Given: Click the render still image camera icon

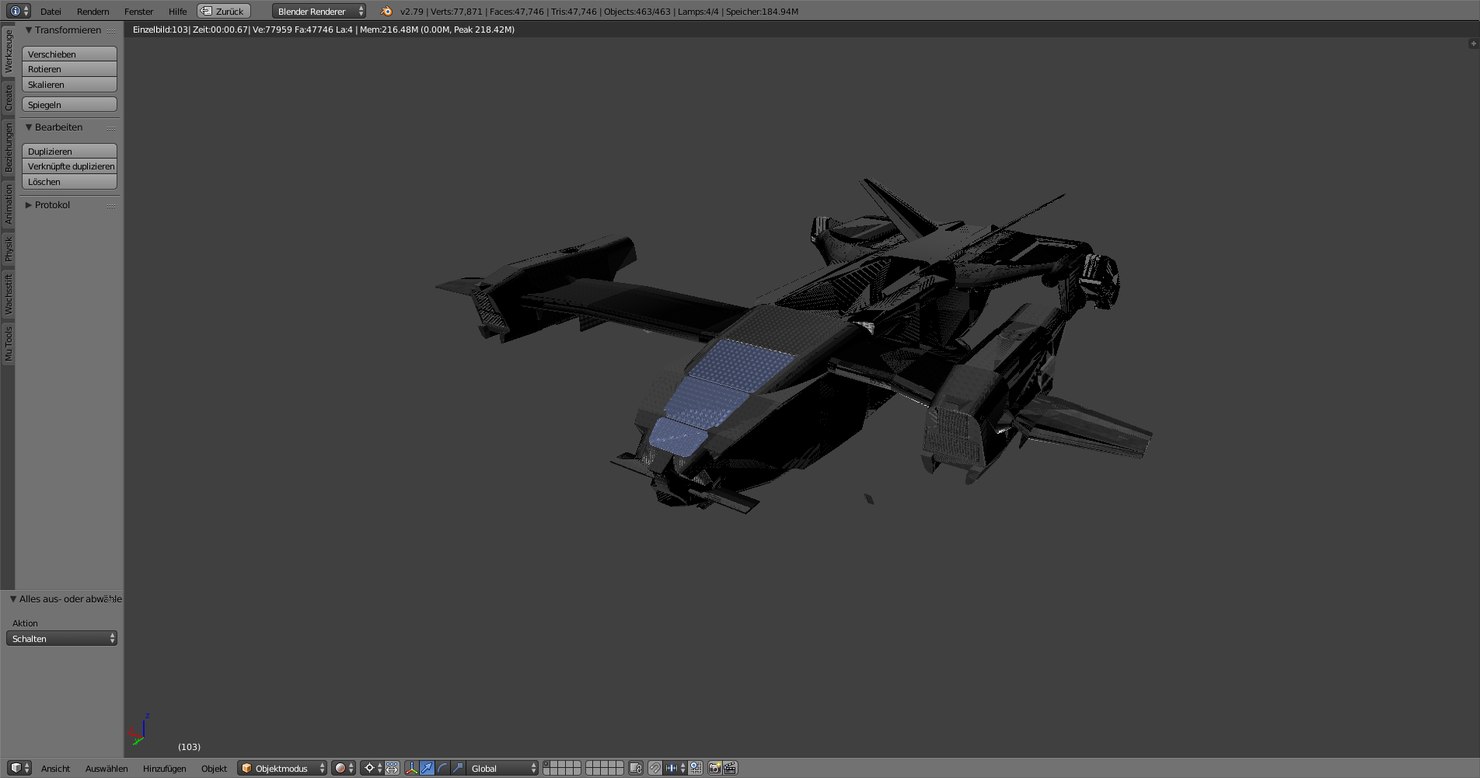Looking at the screenshot, I should point(715,768).
